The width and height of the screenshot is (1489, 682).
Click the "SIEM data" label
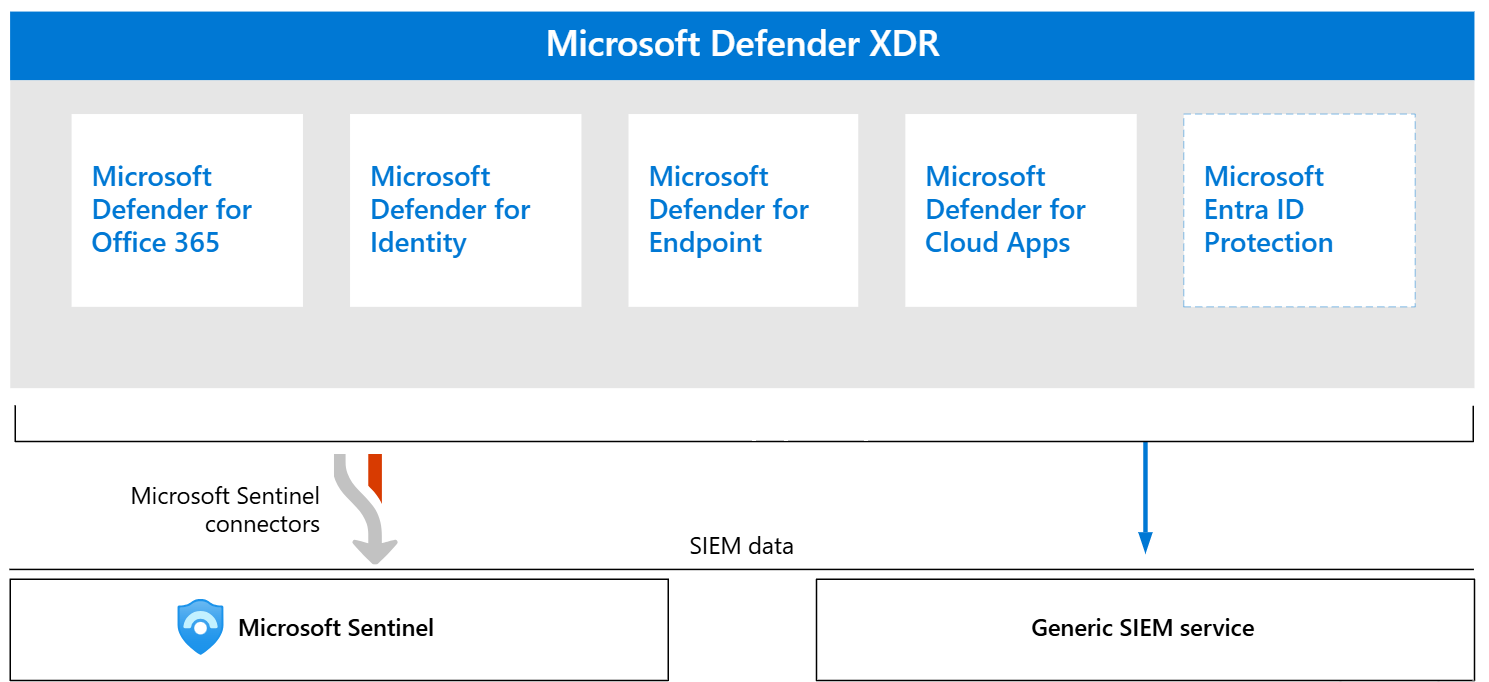[x=741, y=546]
